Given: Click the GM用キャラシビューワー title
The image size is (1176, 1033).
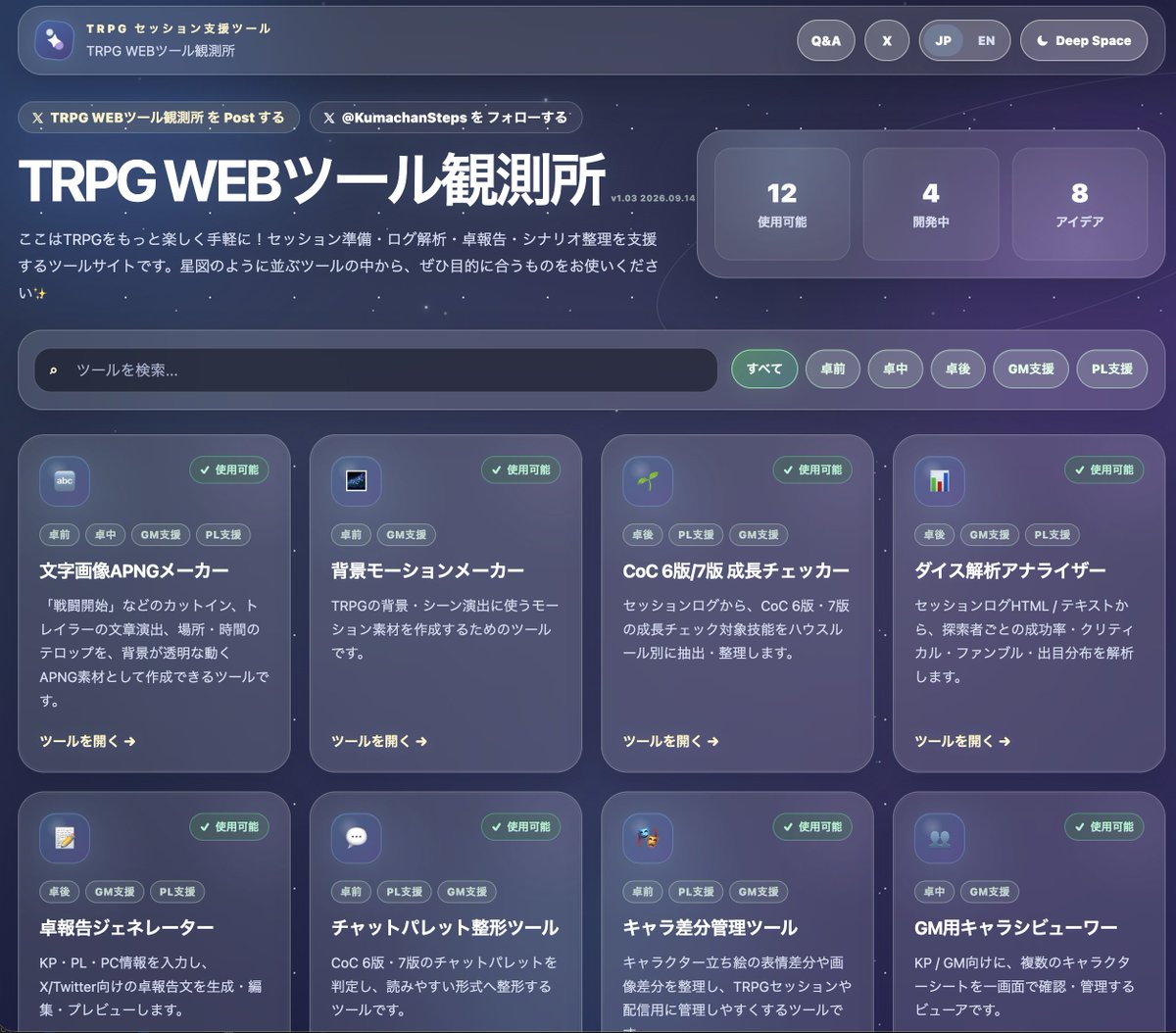Looking at the screenshot, I should pos(1016,928).
